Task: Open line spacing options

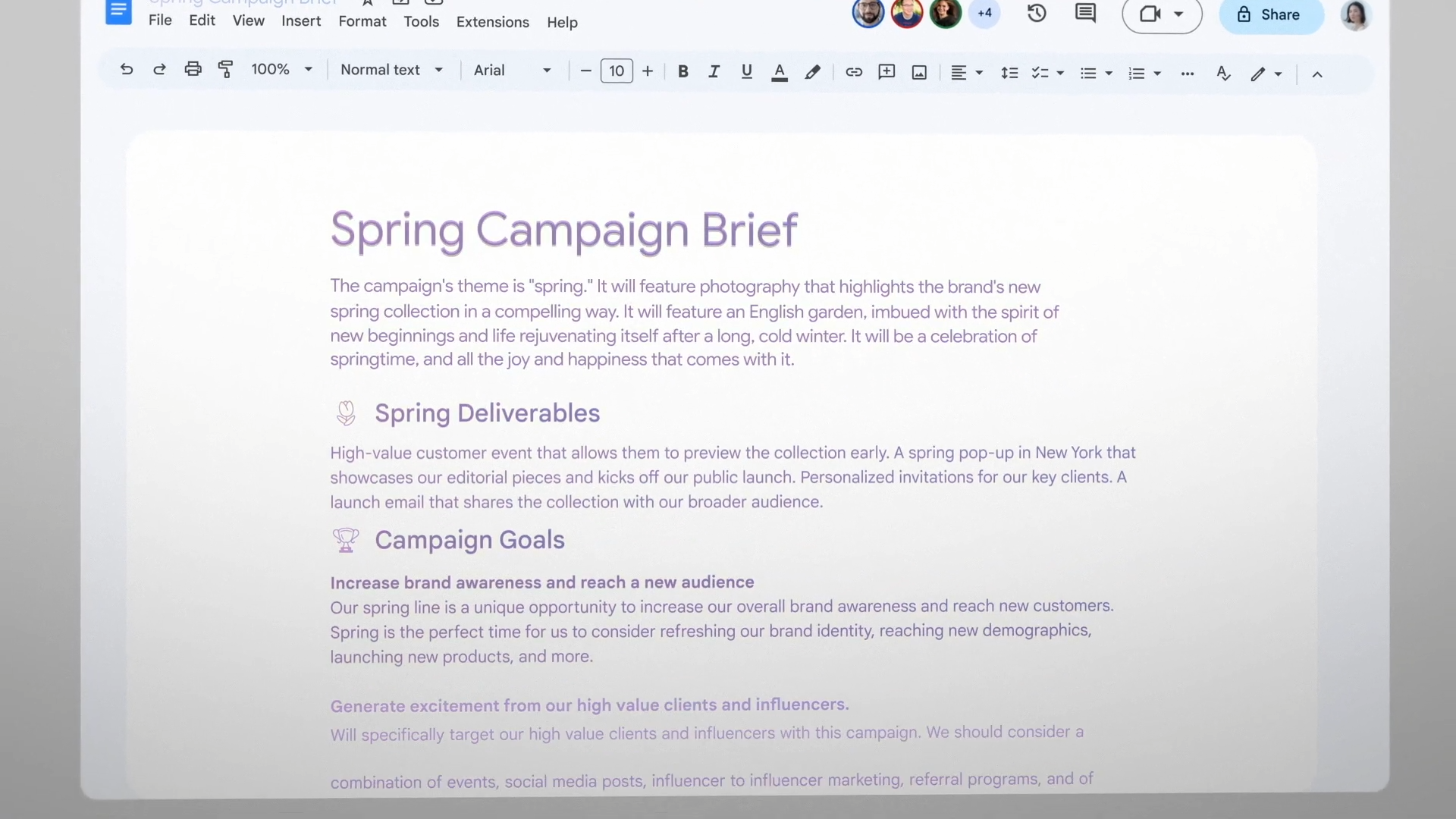Action: [1009, 72]
